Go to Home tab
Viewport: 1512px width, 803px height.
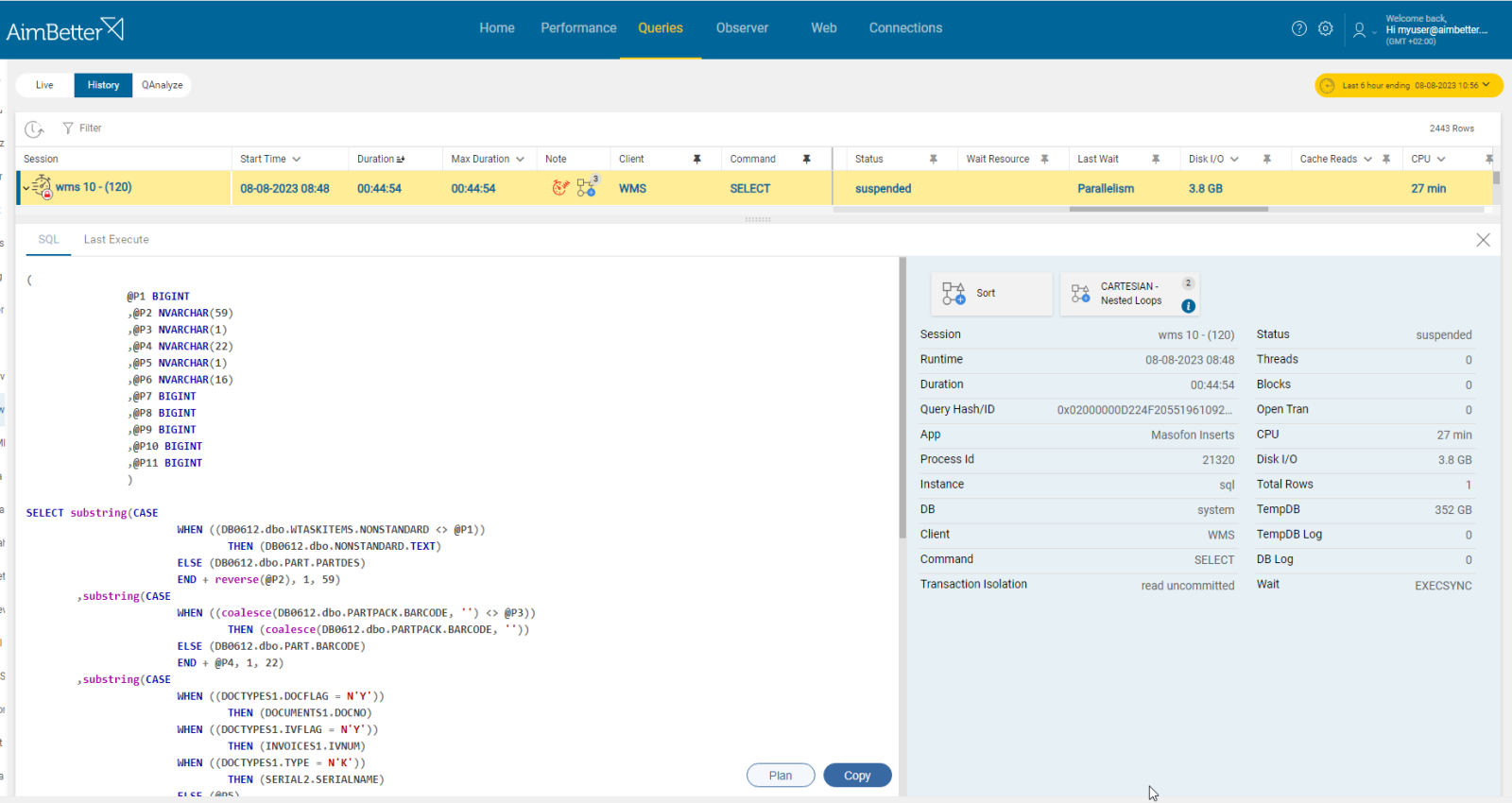497,28
